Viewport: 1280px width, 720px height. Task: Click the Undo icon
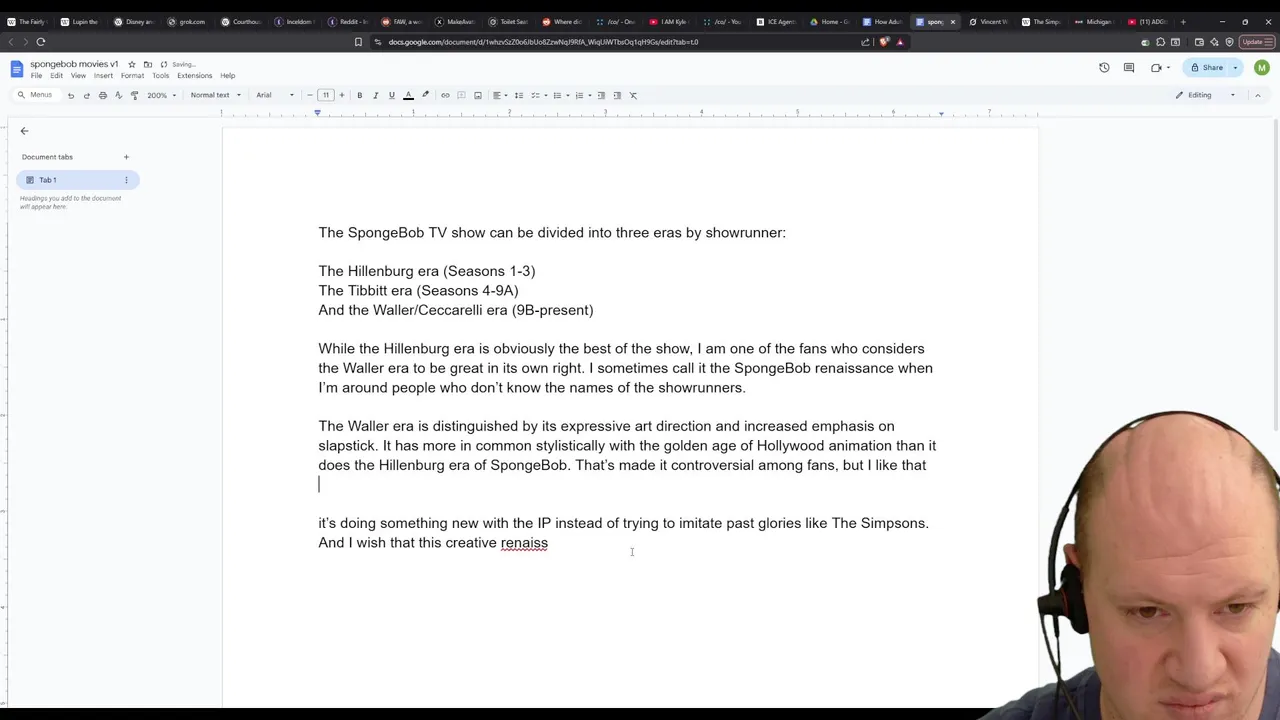(x=70, y=95)
